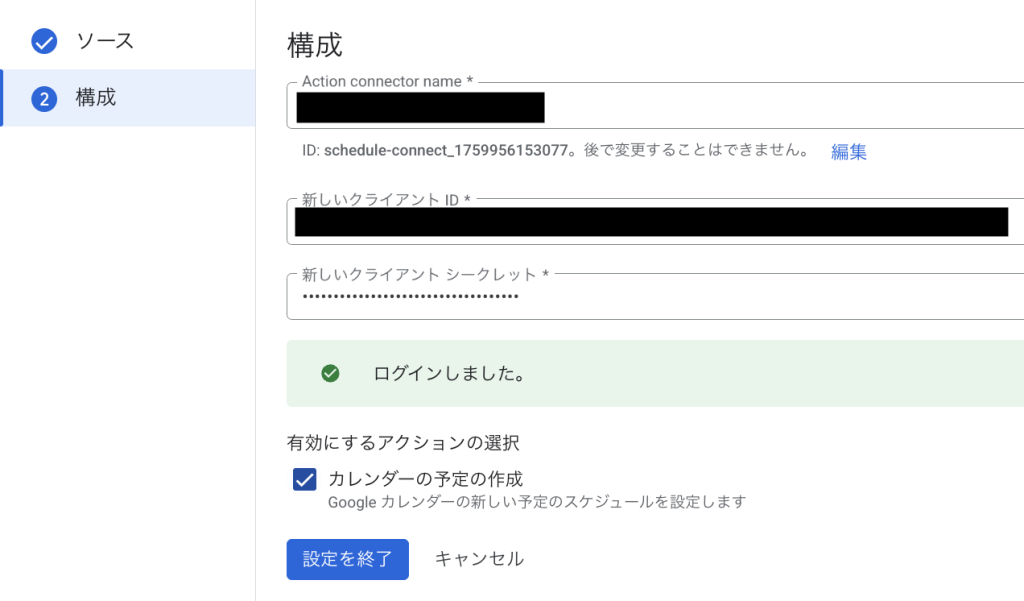The height and width of the screenshot is (601, 1024).
Task: Select the 構成 step in sidebar
Action: click(96, 98)
